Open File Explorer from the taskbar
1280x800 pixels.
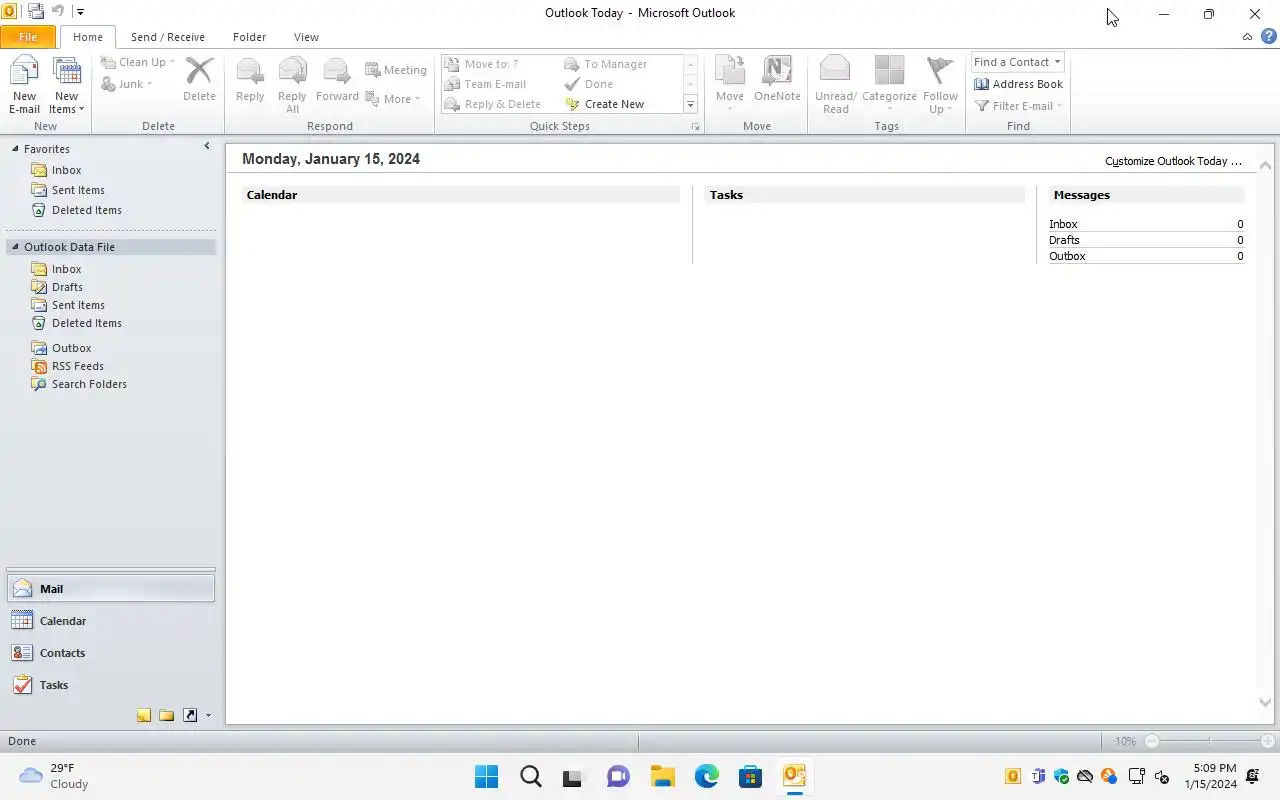[662, 777]
